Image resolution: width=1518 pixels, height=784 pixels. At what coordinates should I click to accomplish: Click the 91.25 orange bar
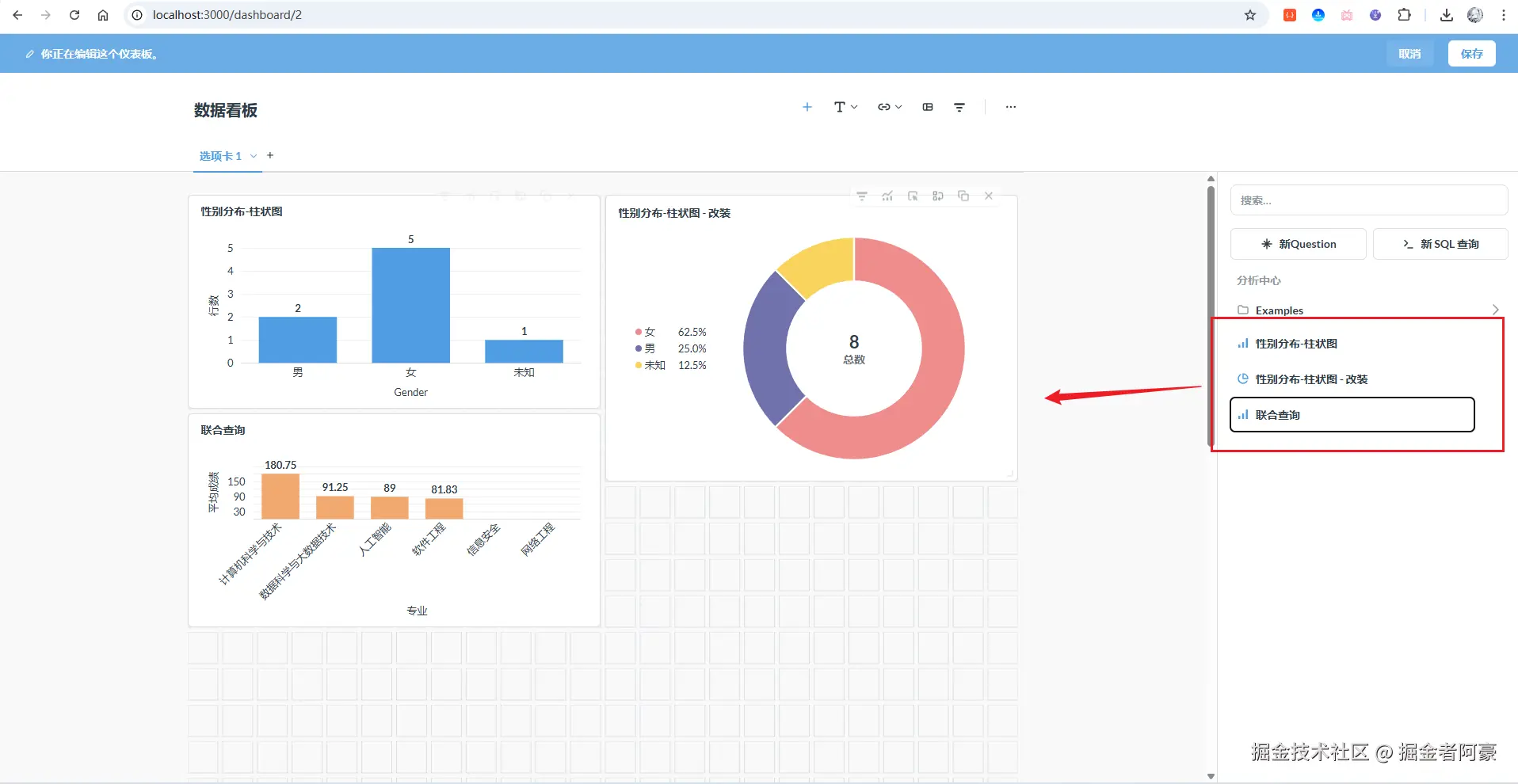[335, 508]
